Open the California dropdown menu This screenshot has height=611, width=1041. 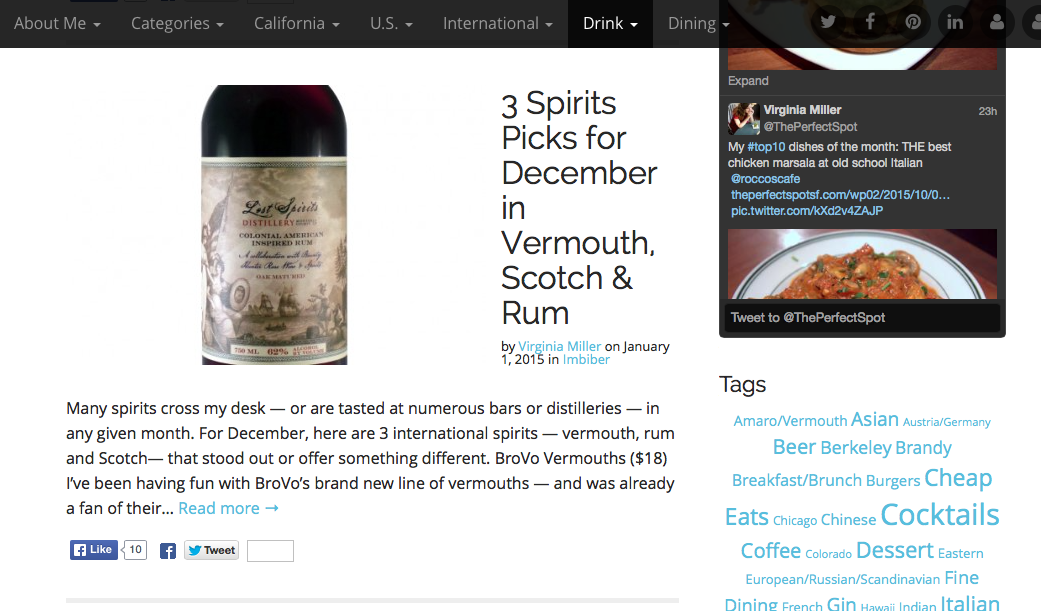[x=297, y=23]
